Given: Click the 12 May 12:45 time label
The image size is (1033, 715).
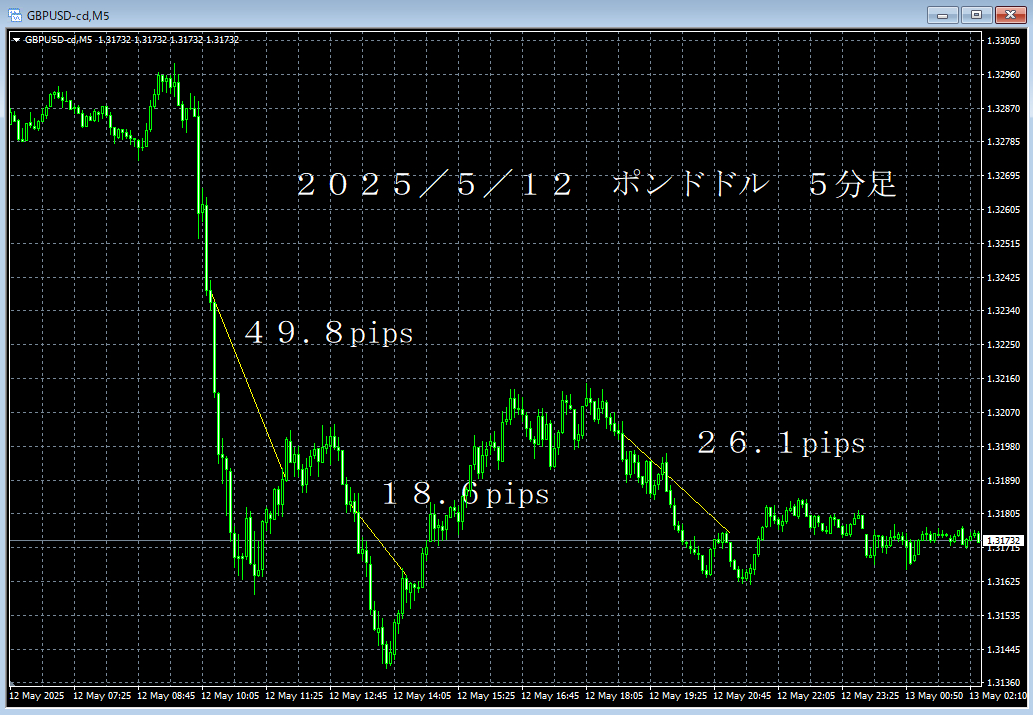Looking at the screenshot, I should (358, 696).
